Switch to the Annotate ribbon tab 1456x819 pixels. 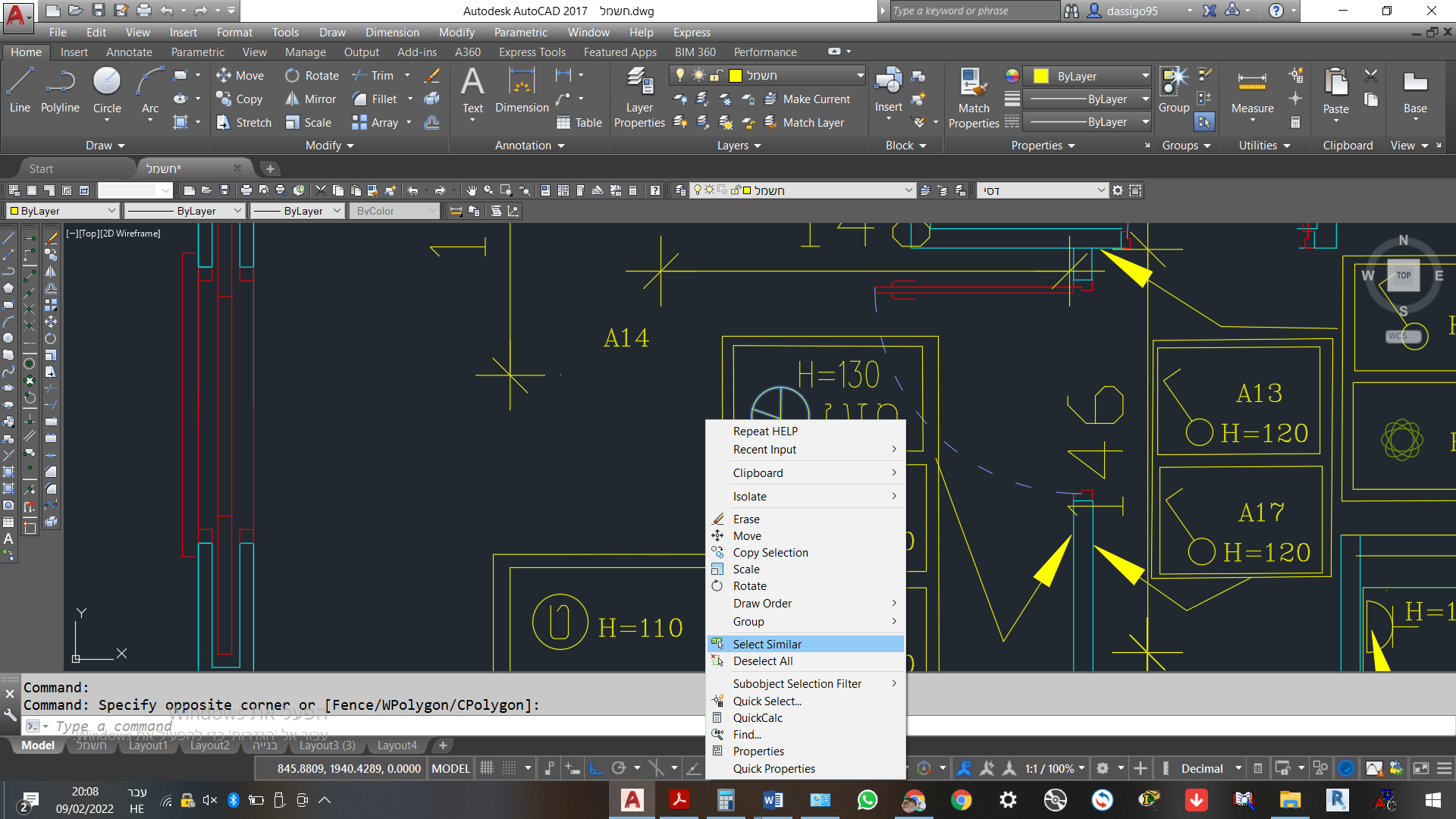pos(129,52)
